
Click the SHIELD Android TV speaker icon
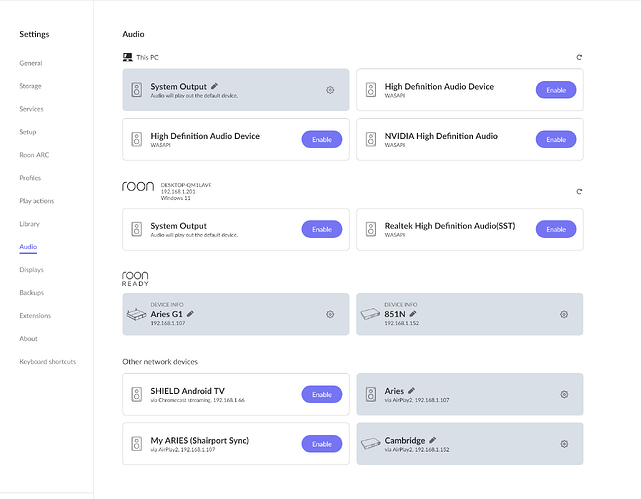click(137, 394)
